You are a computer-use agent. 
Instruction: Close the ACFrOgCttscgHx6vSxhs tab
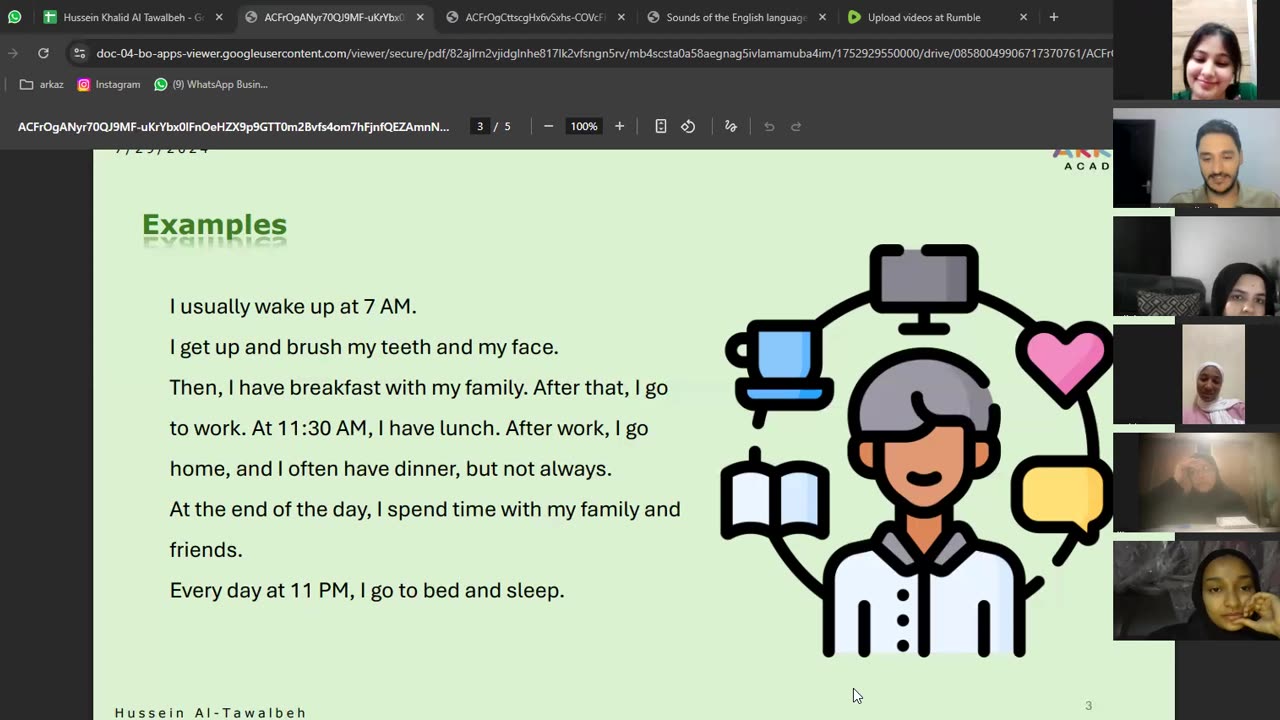tap(621, 17)
